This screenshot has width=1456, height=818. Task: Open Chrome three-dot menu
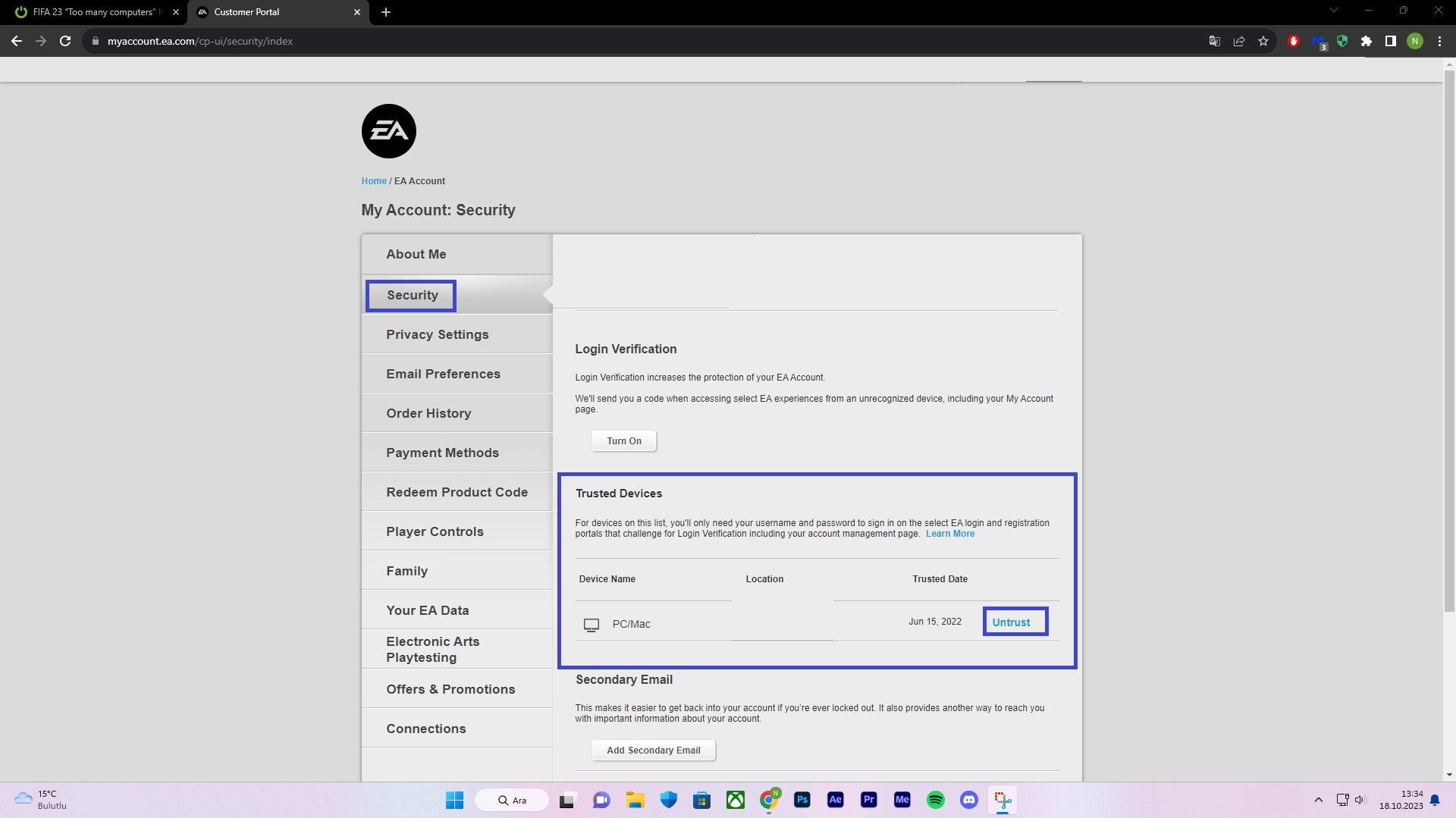click(1439, 41)
